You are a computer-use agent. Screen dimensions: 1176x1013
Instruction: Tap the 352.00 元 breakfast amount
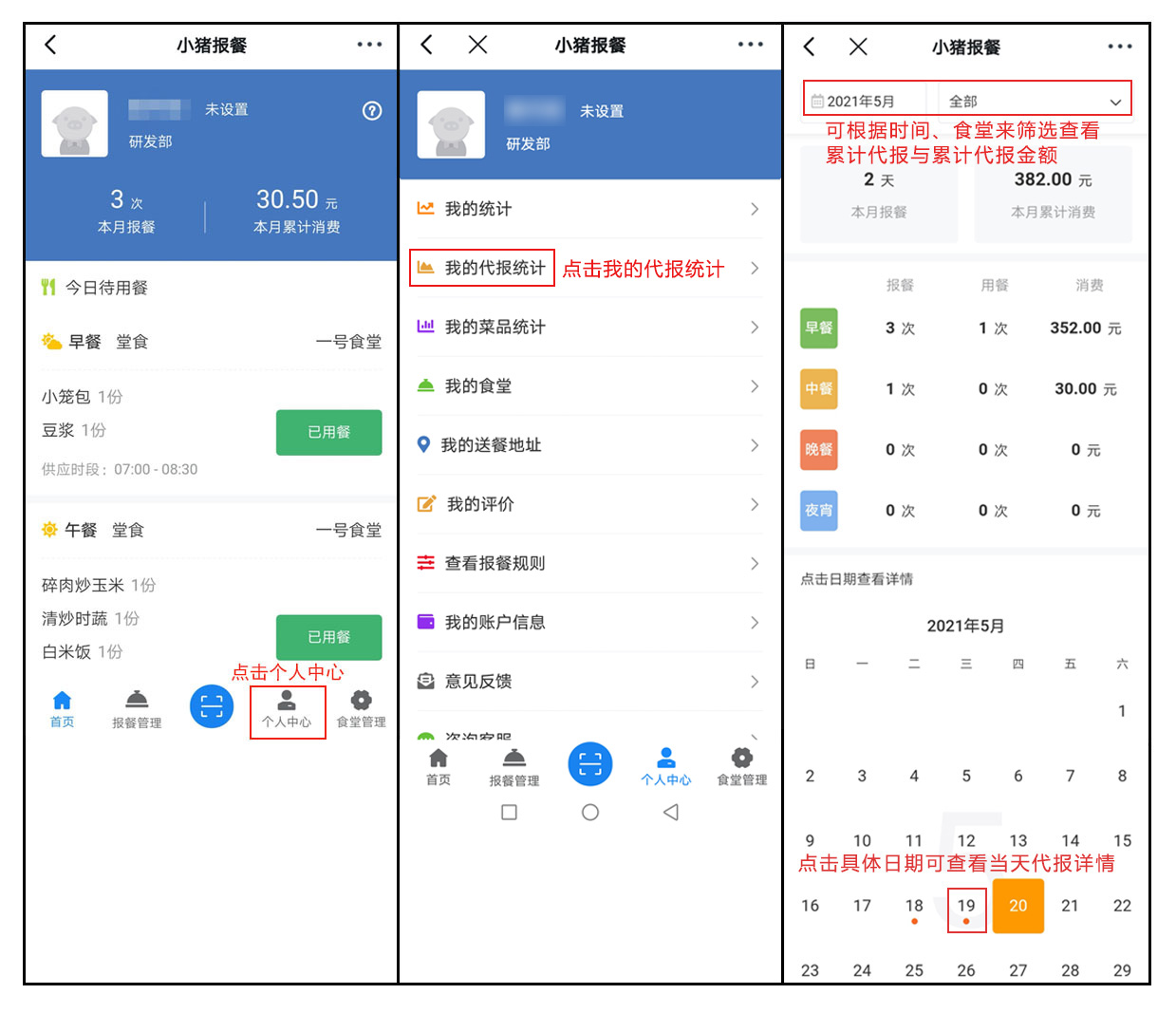tap(1086, 328)
